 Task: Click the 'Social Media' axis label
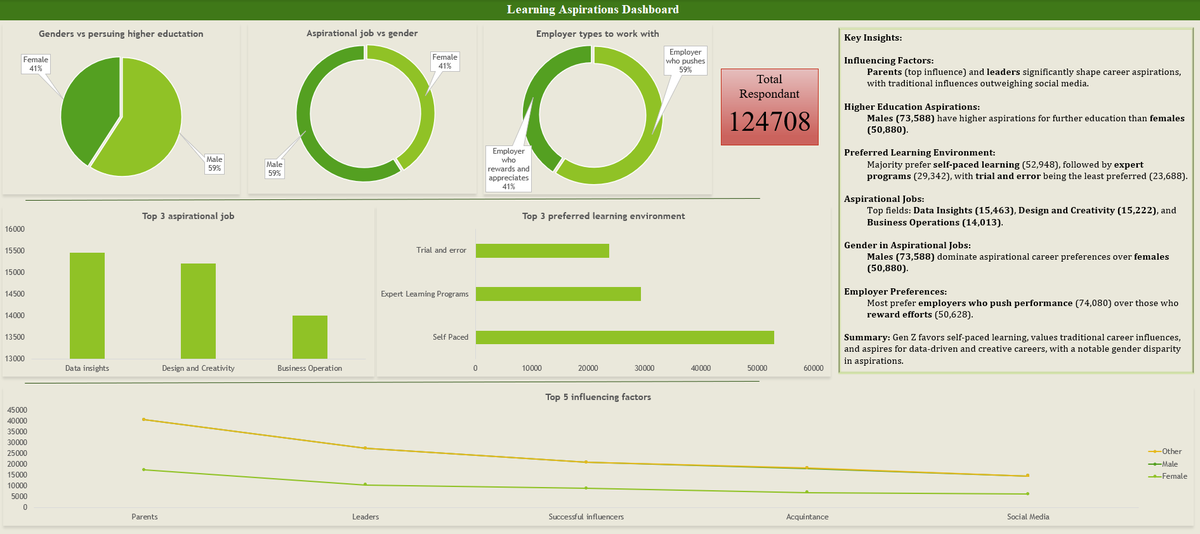coord(1028,517)
